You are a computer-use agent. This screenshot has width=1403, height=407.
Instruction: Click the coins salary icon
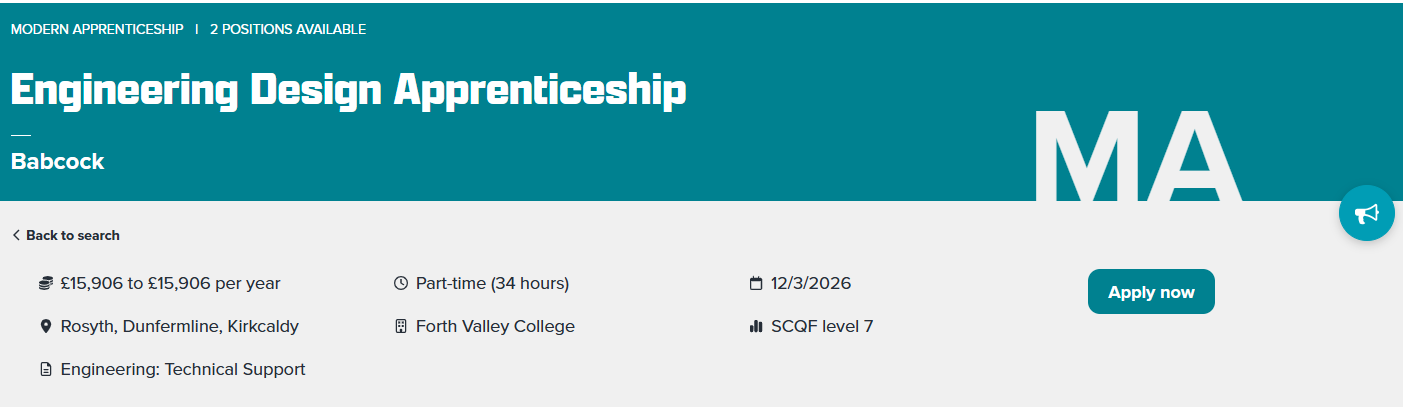click(45, 284)
